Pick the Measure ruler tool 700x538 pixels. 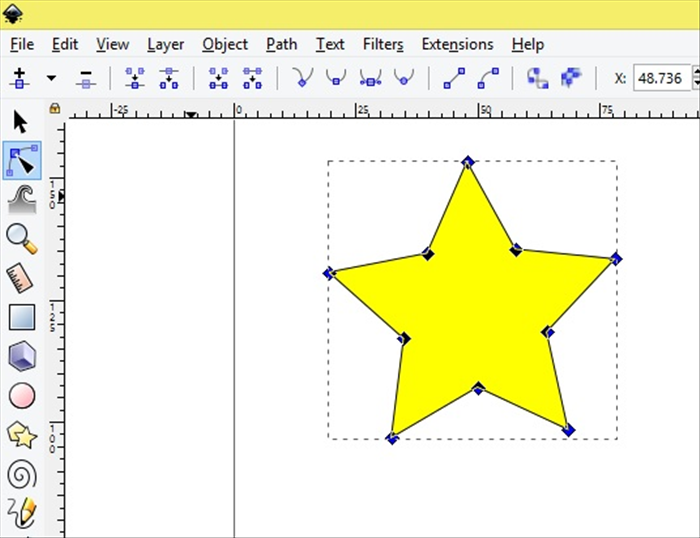coord(21,278)
